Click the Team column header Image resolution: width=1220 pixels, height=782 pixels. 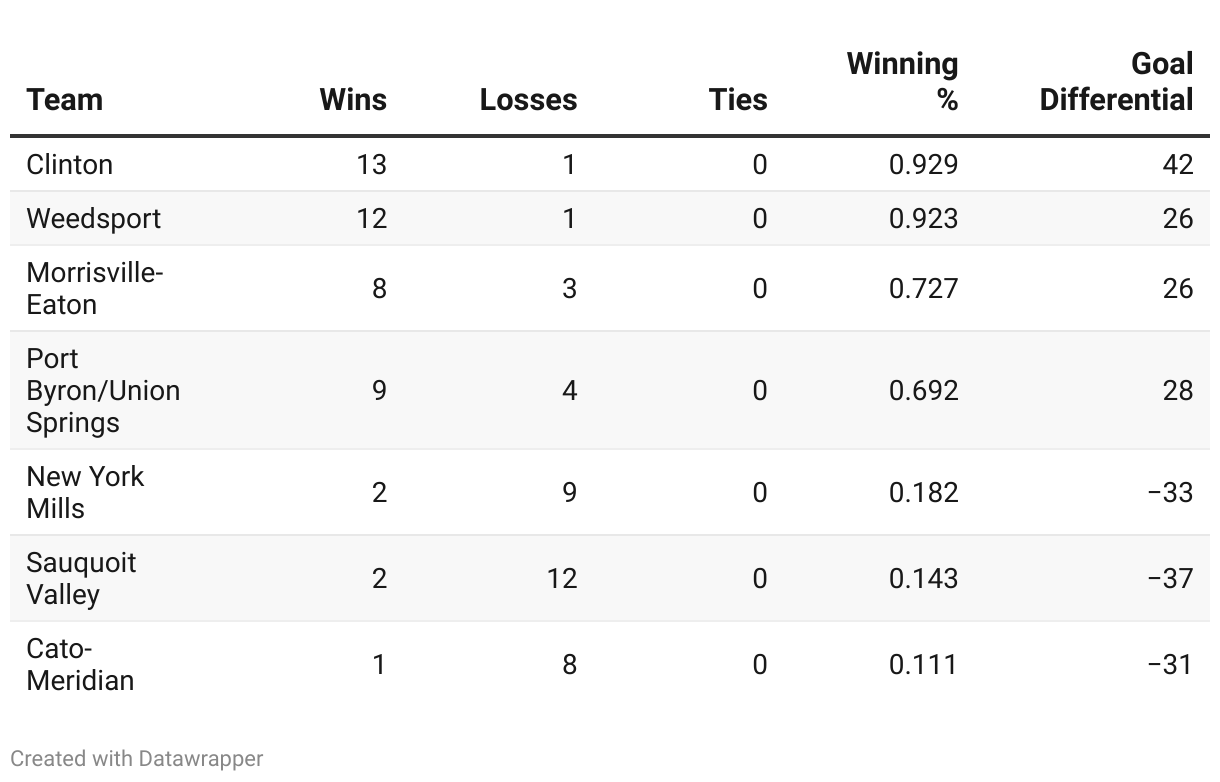point(65,100)
